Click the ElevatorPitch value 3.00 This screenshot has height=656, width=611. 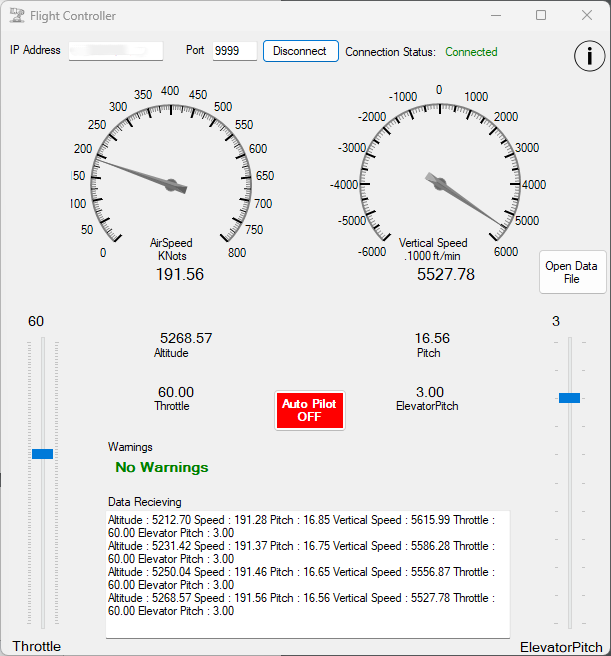[430, 392]
